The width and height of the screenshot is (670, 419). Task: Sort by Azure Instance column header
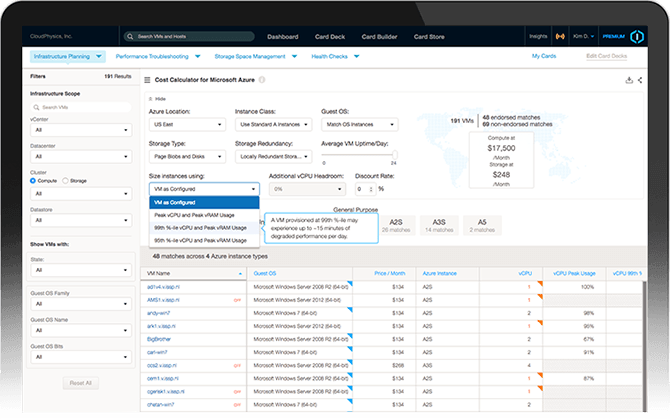[440, 273]
